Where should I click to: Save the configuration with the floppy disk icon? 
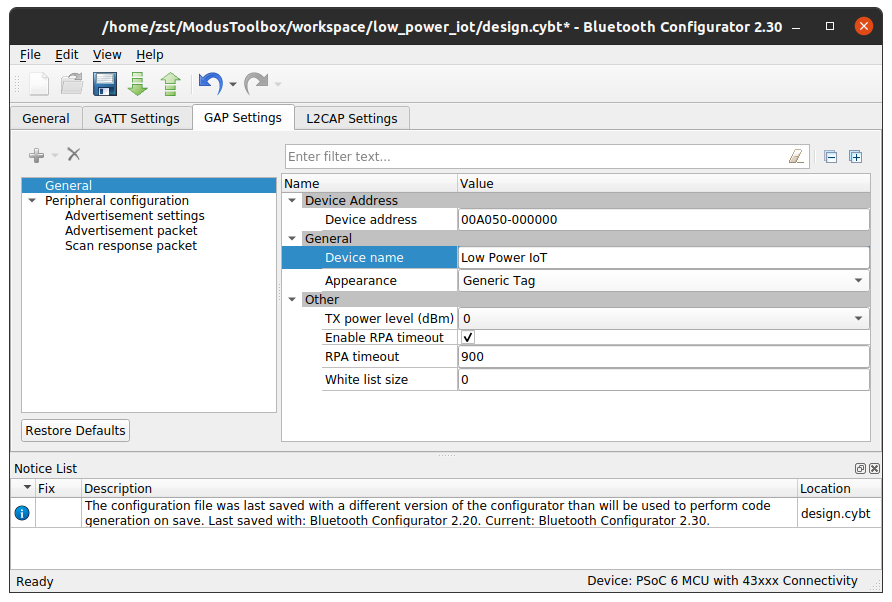105,84
